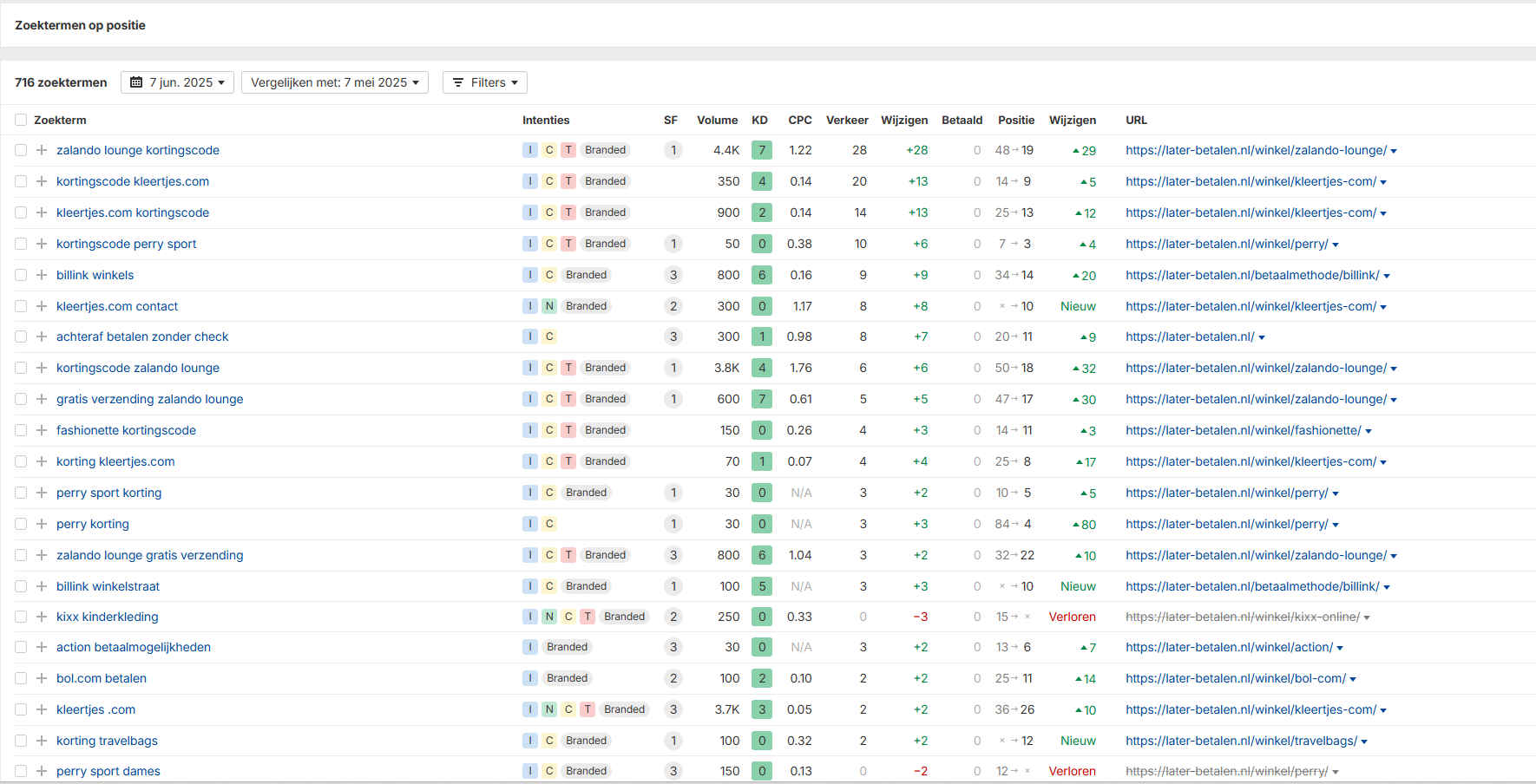Screen dimensions: 1536x784
Task: Sort by CPC column header
Action: coord(800,121)
